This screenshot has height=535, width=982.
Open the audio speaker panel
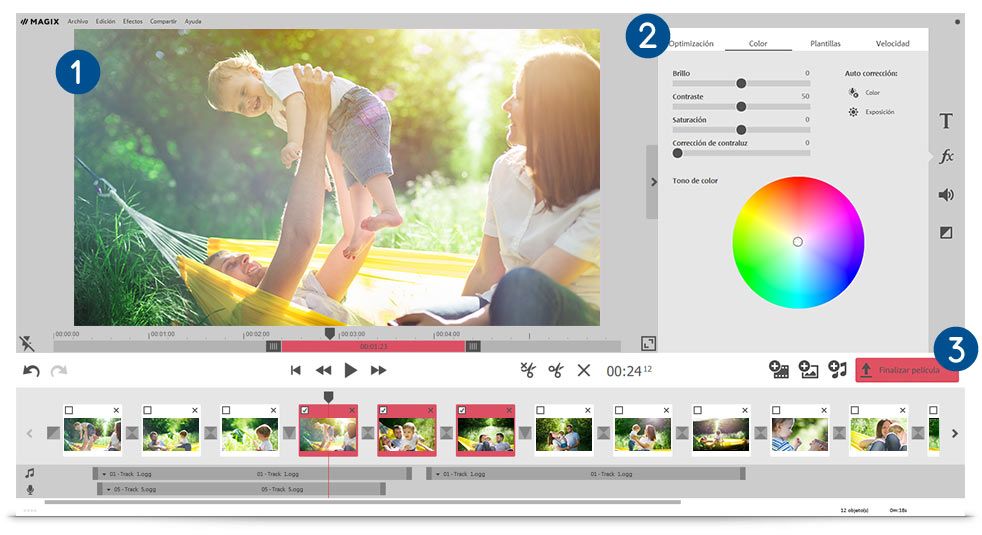[946, 195]
